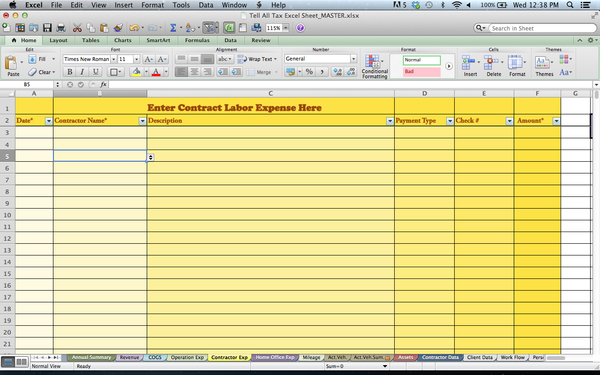Save the workbook with the floppy disk icon
Screen dimensions: 600x375
[x=47, y=28]
